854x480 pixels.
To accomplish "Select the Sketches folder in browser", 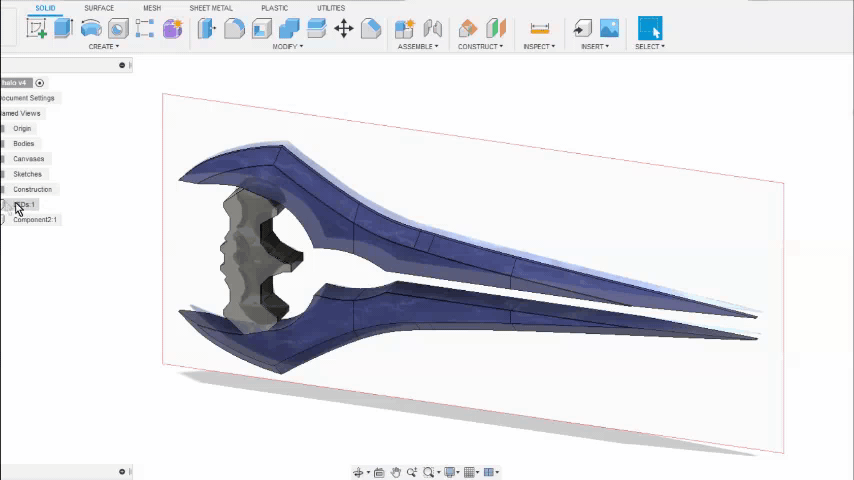I will pos(27,174).
